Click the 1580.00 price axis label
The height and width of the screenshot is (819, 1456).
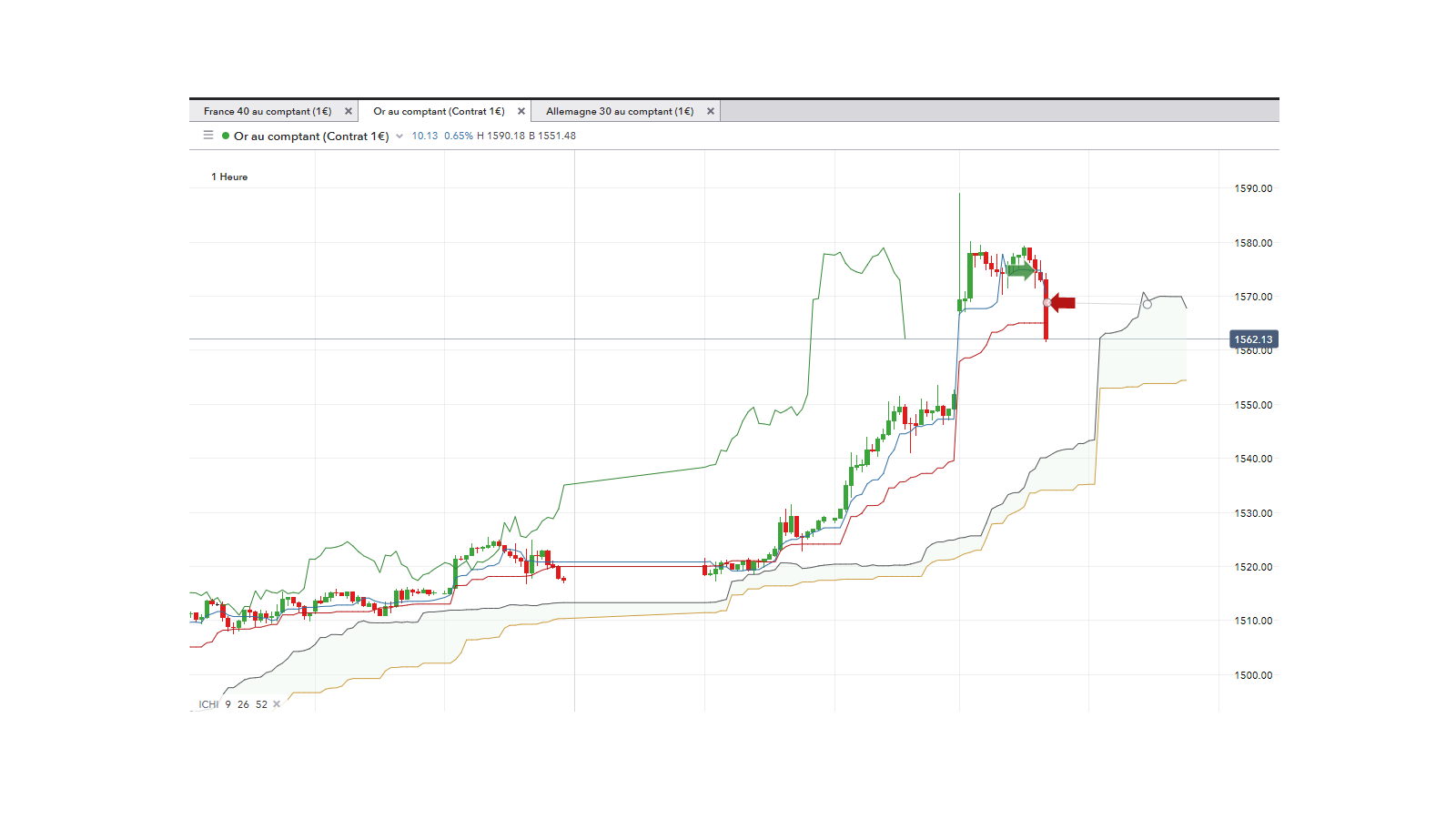[x=1253, y=244]
